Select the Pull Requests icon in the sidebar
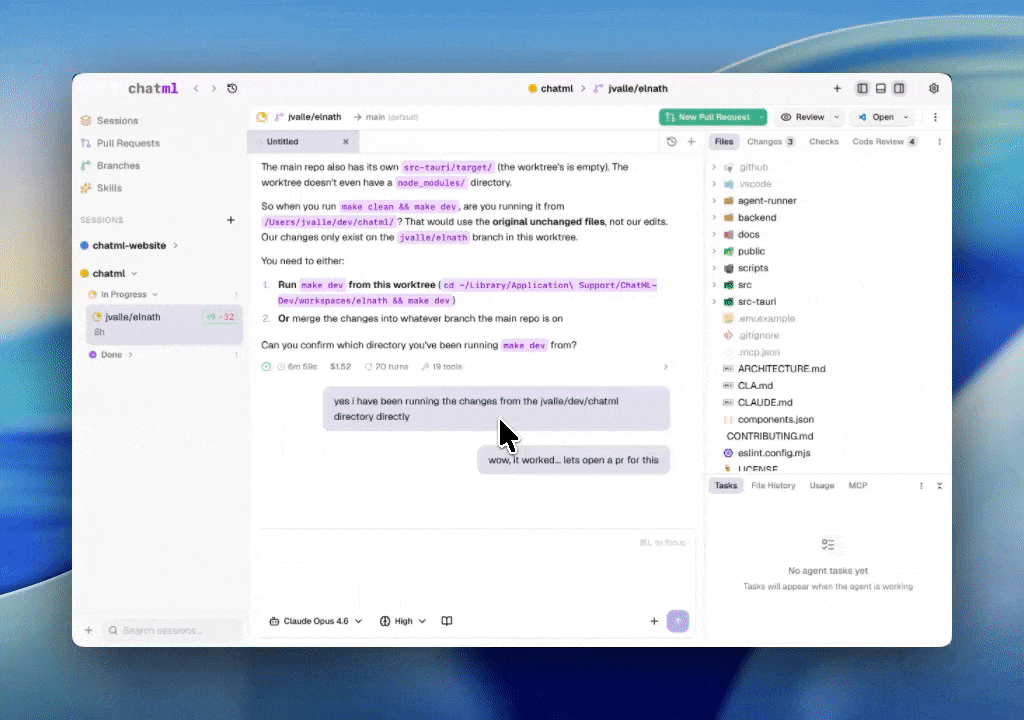 pyautogui.click(x=88, y=143)
